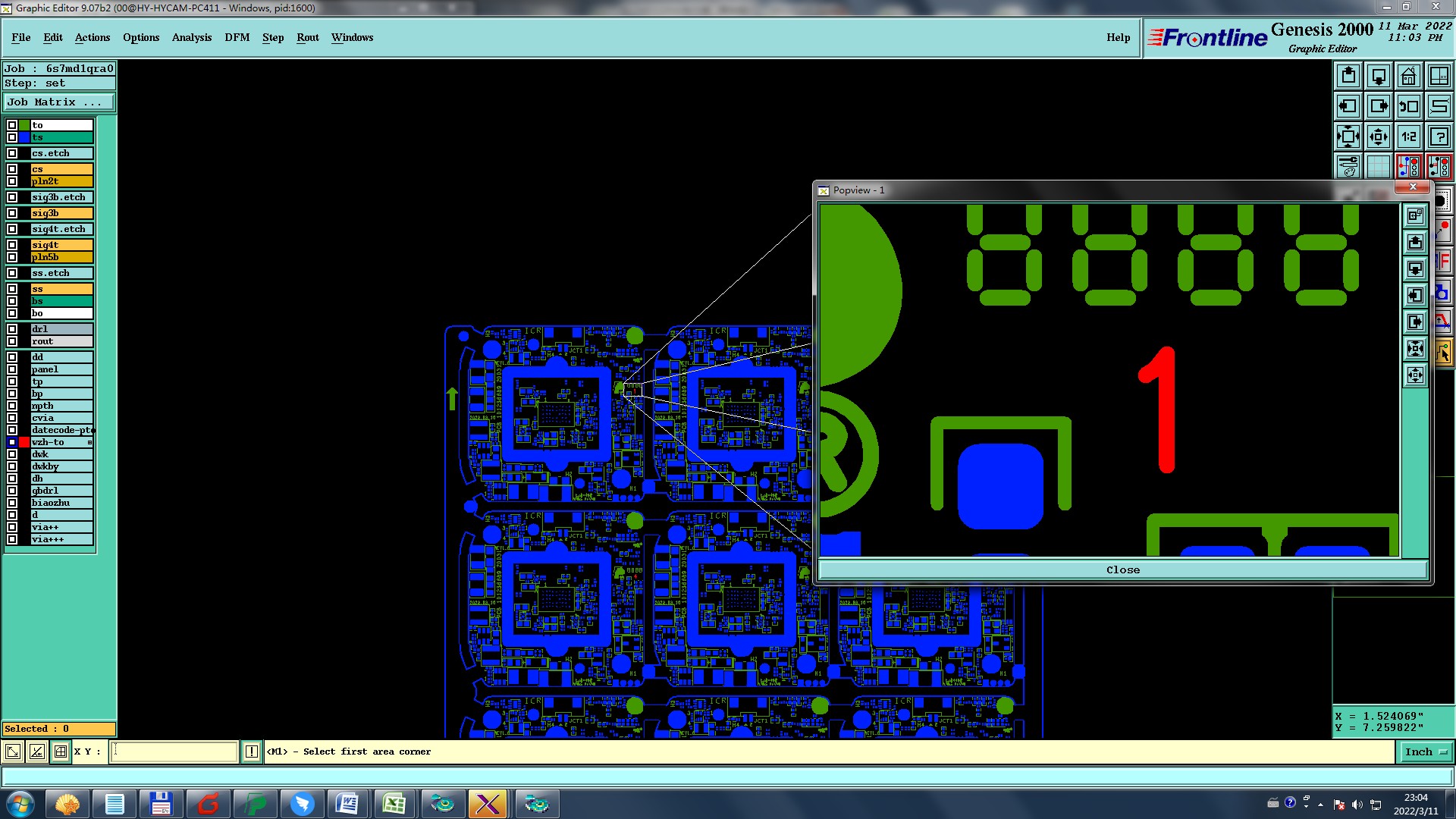This screenshot has width=1456, height=819.
Task: Open the Analysis menu
Action: coord(192,37)
